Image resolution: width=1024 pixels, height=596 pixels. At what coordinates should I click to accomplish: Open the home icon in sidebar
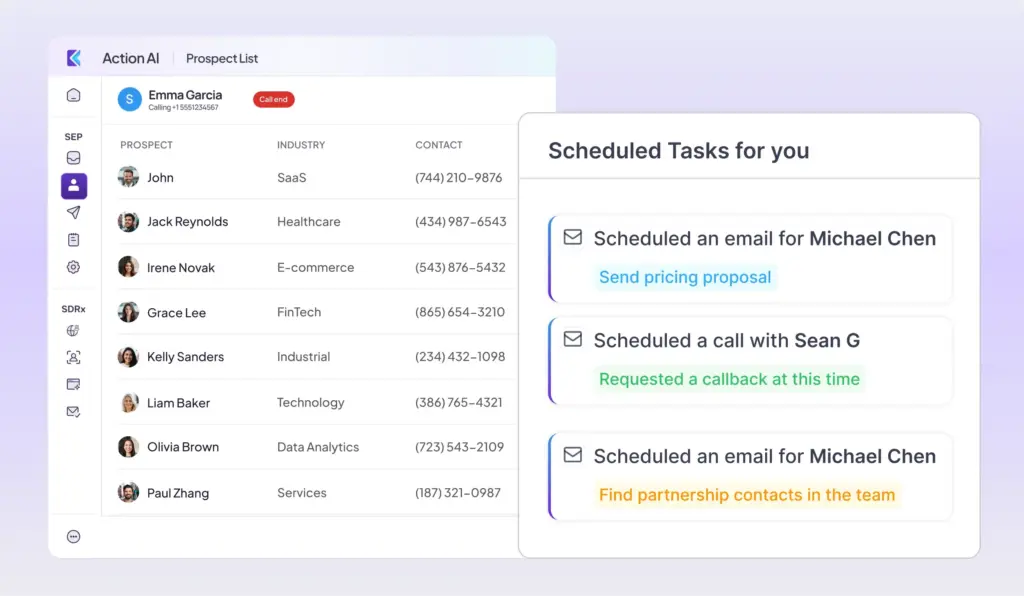[73, 96]
